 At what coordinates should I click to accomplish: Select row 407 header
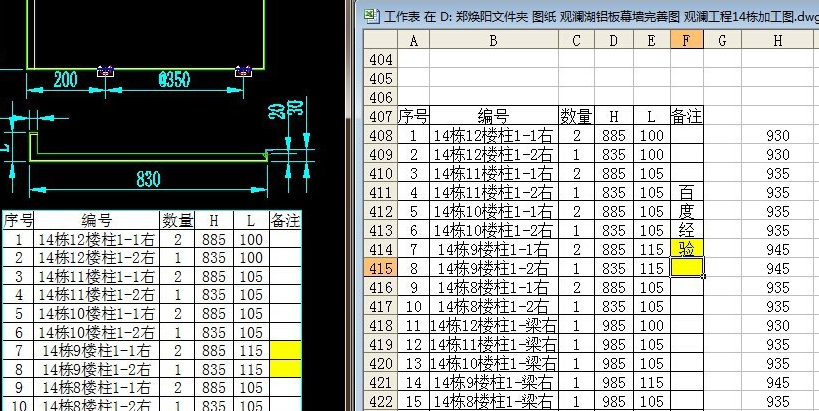[381, 115]
